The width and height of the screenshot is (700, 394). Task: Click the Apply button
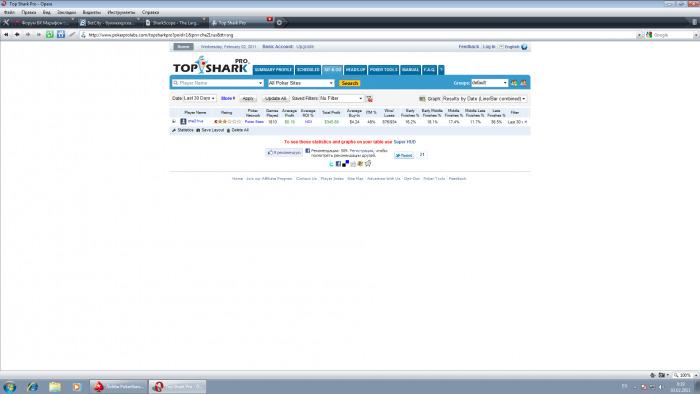(248, 98)
